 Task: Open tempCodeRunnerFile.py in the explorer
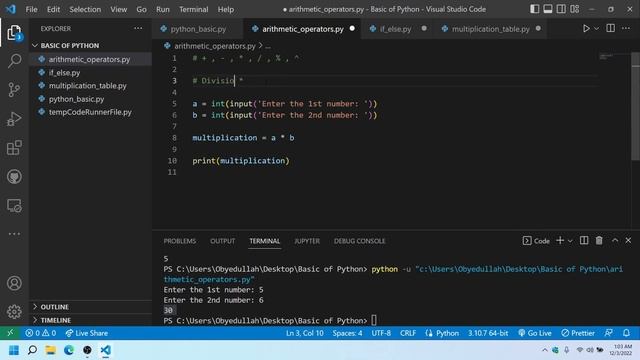(x=90, y=112)
